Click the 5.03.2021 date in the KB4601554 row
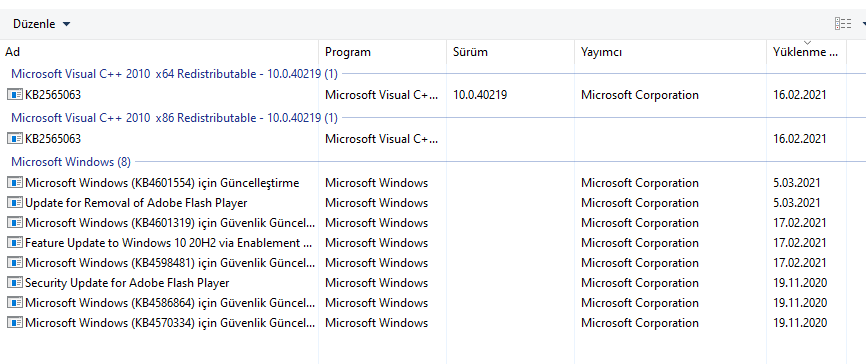The width and height of the screenshot is (866, 364). (797, 183)
